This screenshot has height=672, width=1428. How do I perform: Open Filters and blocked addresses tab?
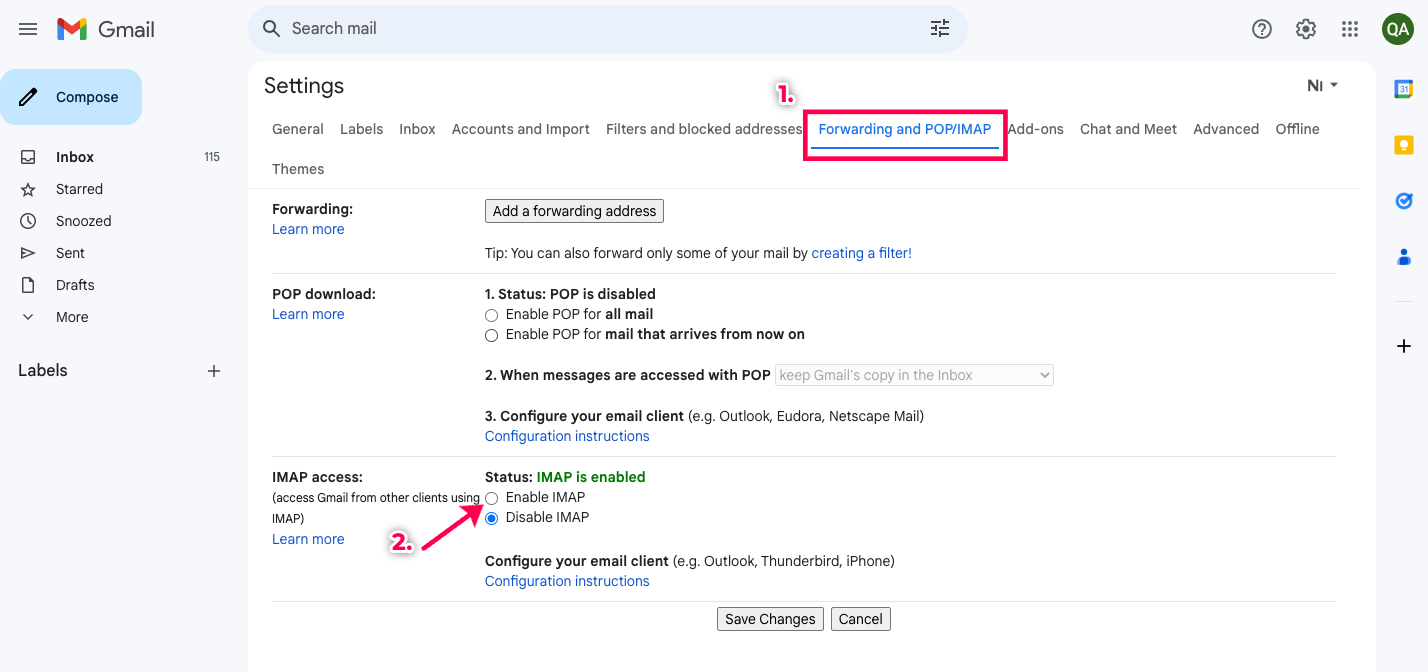tap(703, 129)
